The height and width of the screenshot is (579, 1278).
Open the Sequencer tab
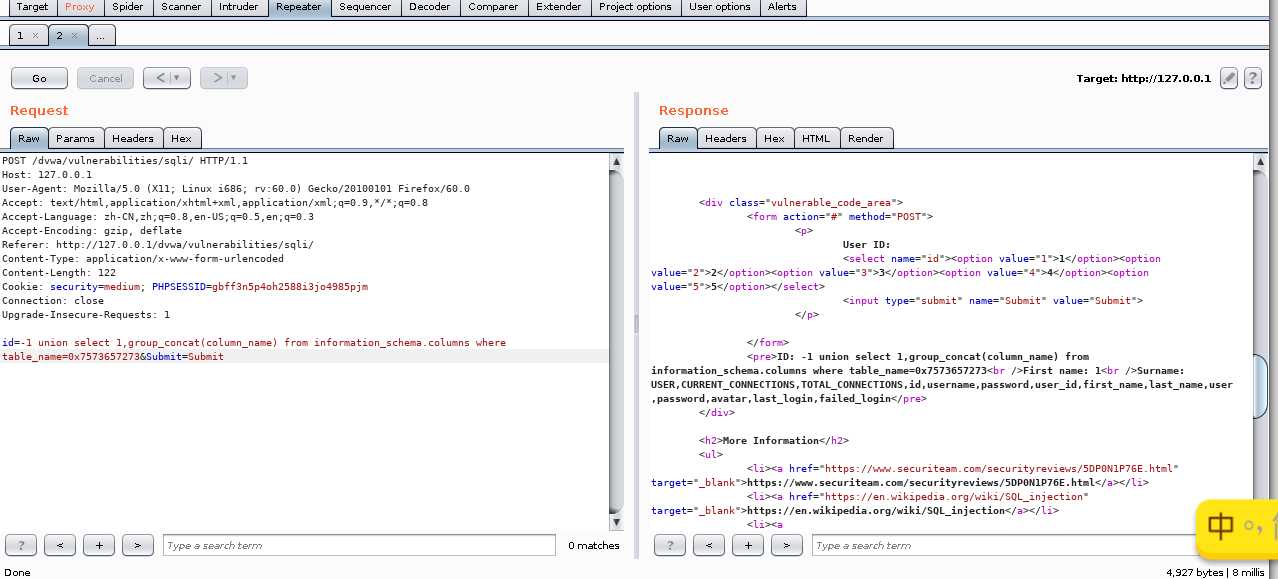pos(365,7)
